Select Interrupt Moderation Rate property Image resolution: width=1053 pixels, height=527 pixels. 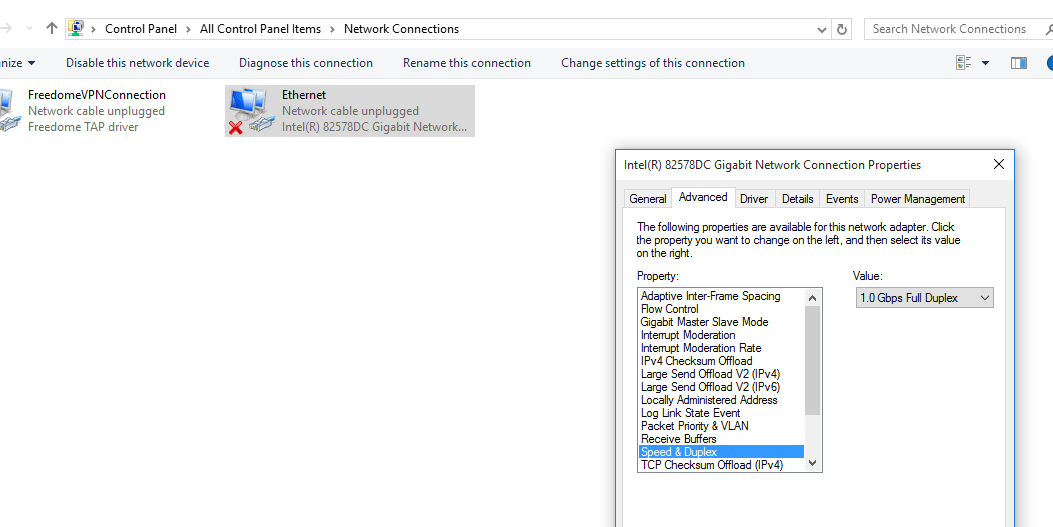point(721,348)
